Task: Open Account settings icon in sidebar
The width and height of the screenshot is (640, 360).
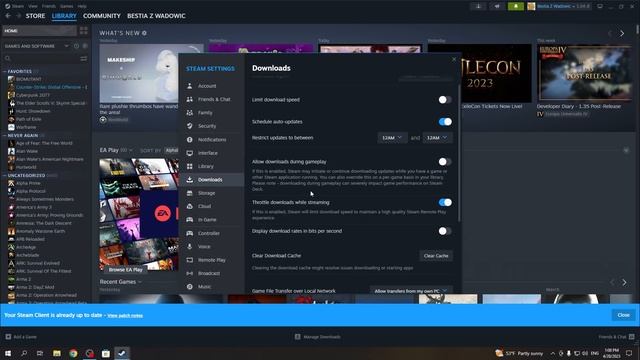Action: point(189,86)
